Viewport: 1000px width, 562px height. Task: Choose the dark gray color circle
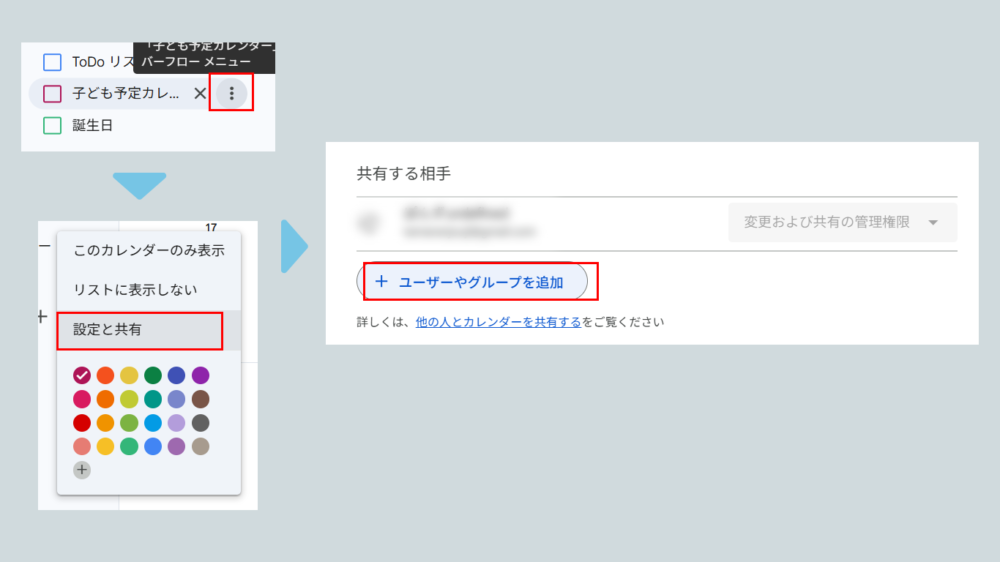(x=200, y=423)
